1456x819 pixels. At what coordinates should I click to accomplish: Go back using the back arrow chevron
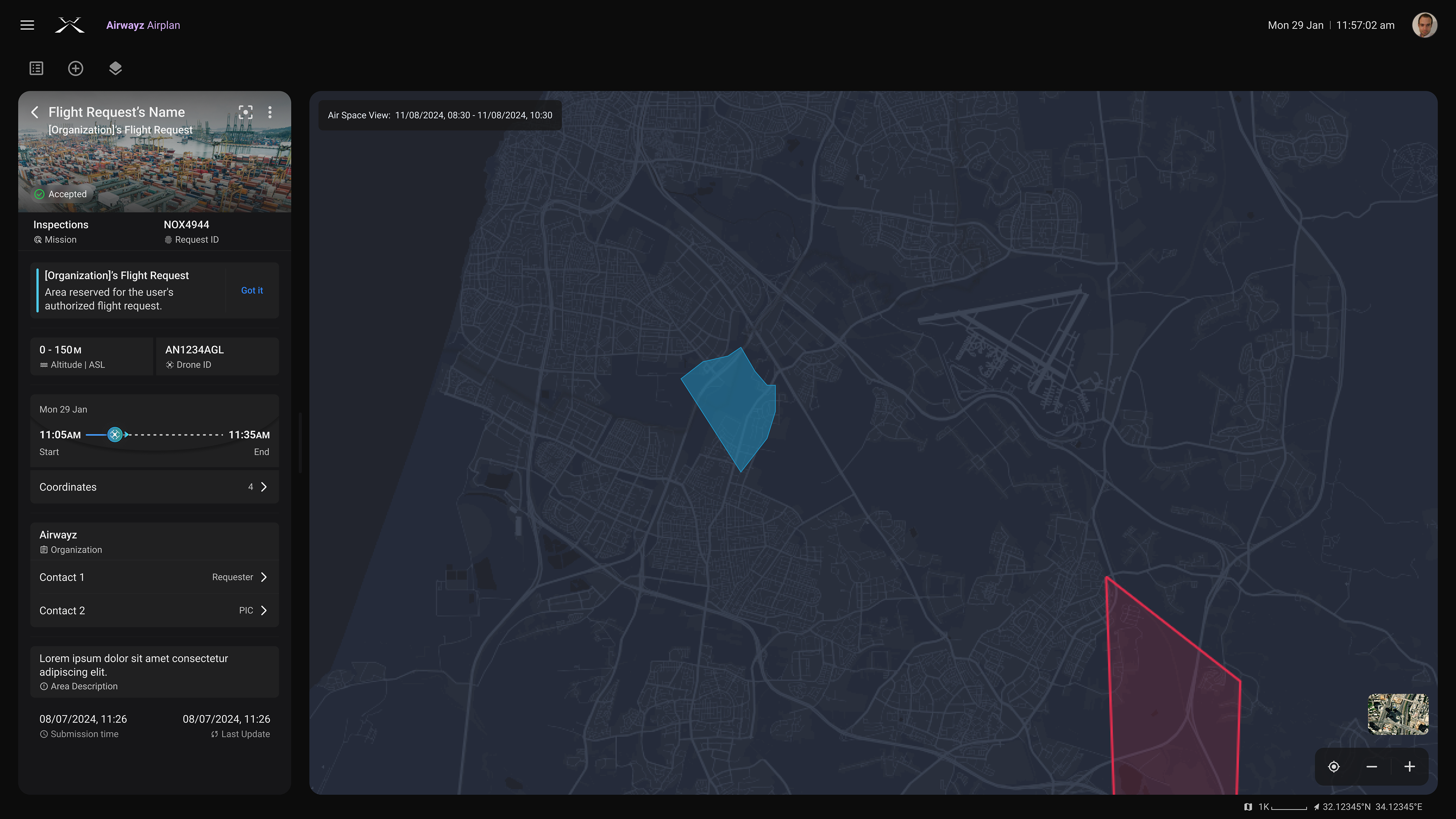pyautogui.click(x=35, y=113)
